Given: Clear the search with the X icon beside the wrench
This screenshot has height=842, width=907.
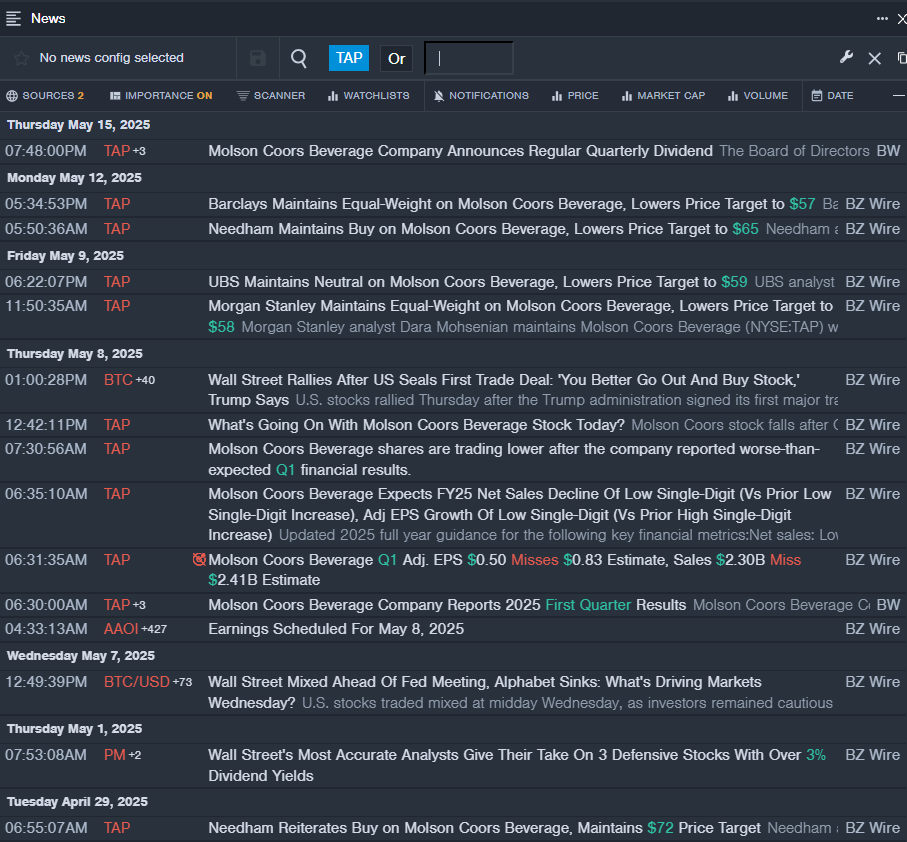Looking at the screenshot, I should [875, 58].
